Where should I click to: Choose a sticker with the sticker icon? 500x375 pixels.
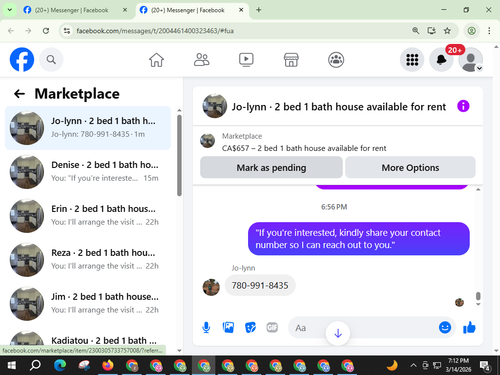[250, 328]
